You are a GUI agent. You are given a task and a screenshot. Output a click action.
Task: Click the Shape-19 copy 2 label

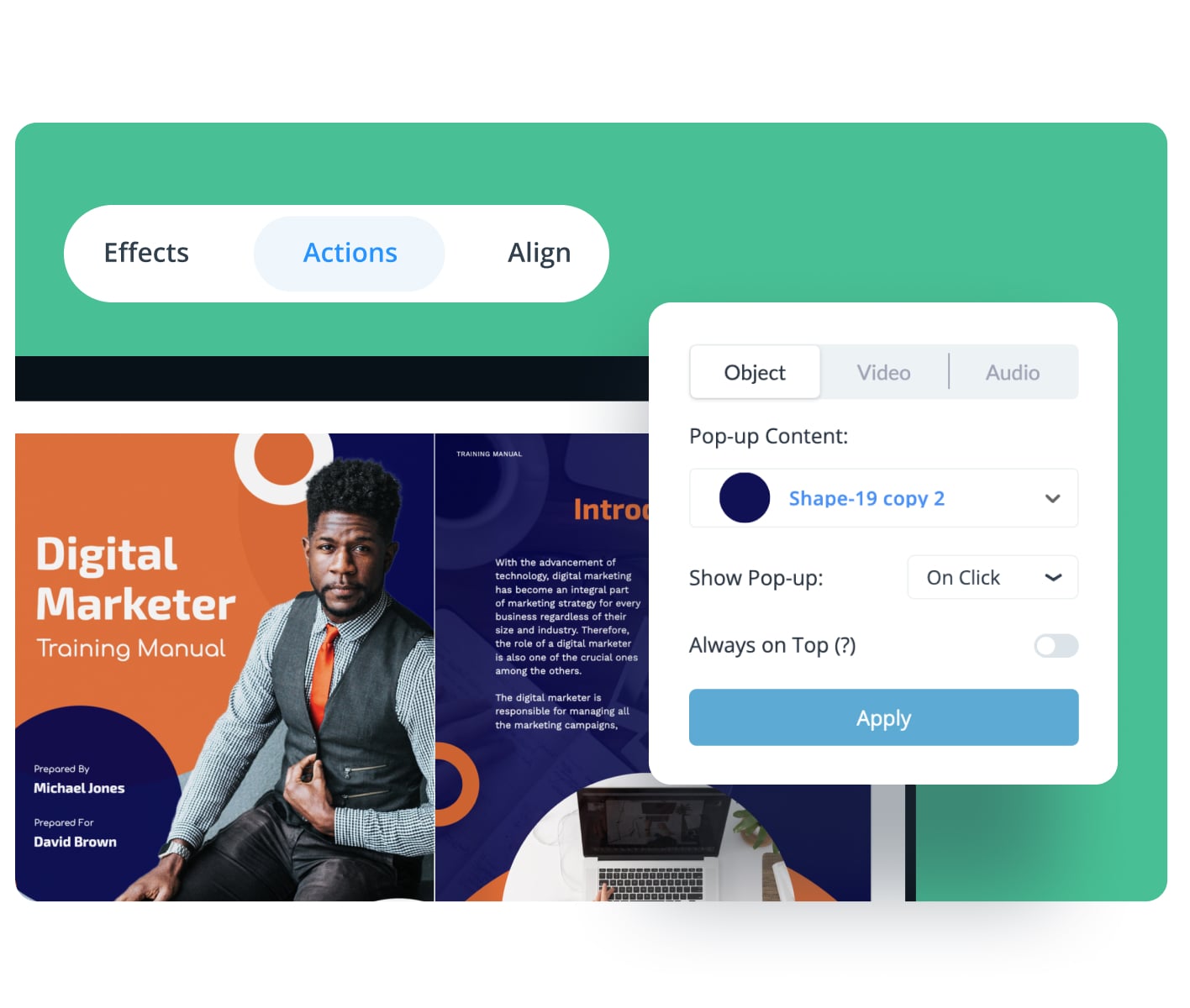click(866, 498)
